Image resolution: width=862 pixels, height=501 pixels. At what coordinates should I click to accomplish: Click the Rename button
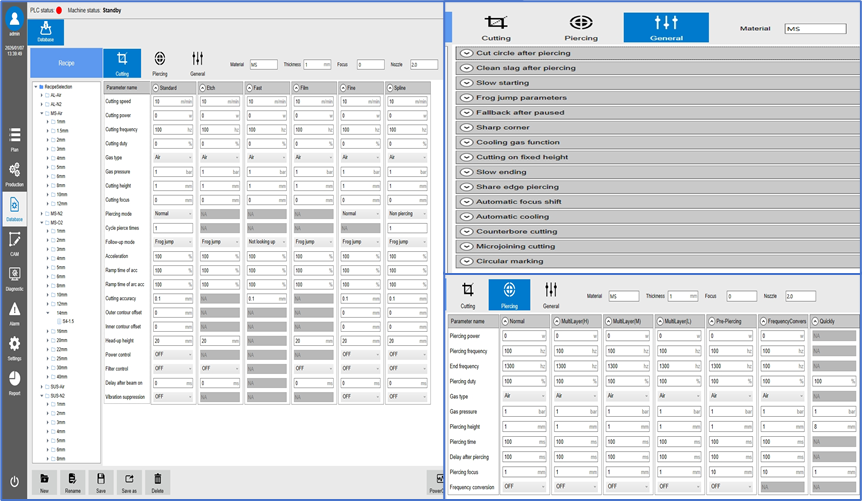click(x=73, y=482)
